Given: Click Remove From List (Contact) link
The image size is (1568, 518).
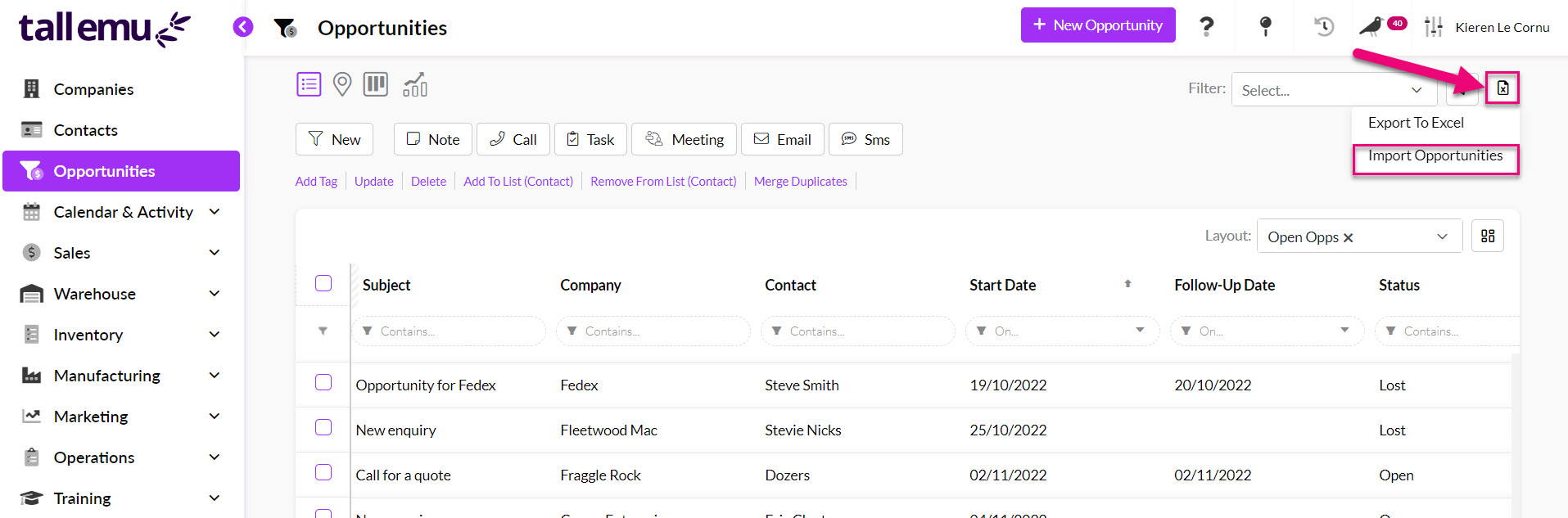Looking at the screenshot, I should [663, 181].
